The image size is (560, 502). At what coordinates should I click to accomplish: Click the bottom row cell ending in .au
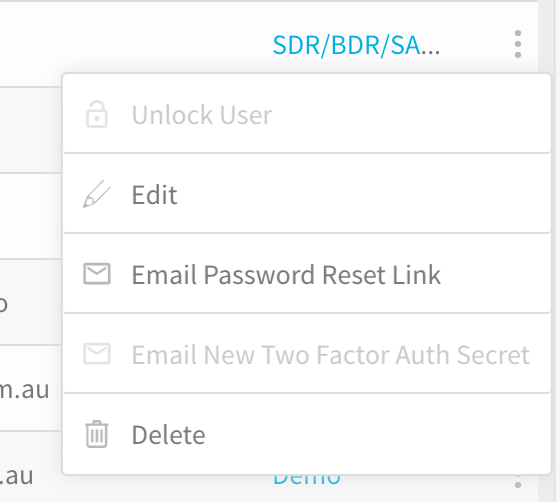coord(17,476)
